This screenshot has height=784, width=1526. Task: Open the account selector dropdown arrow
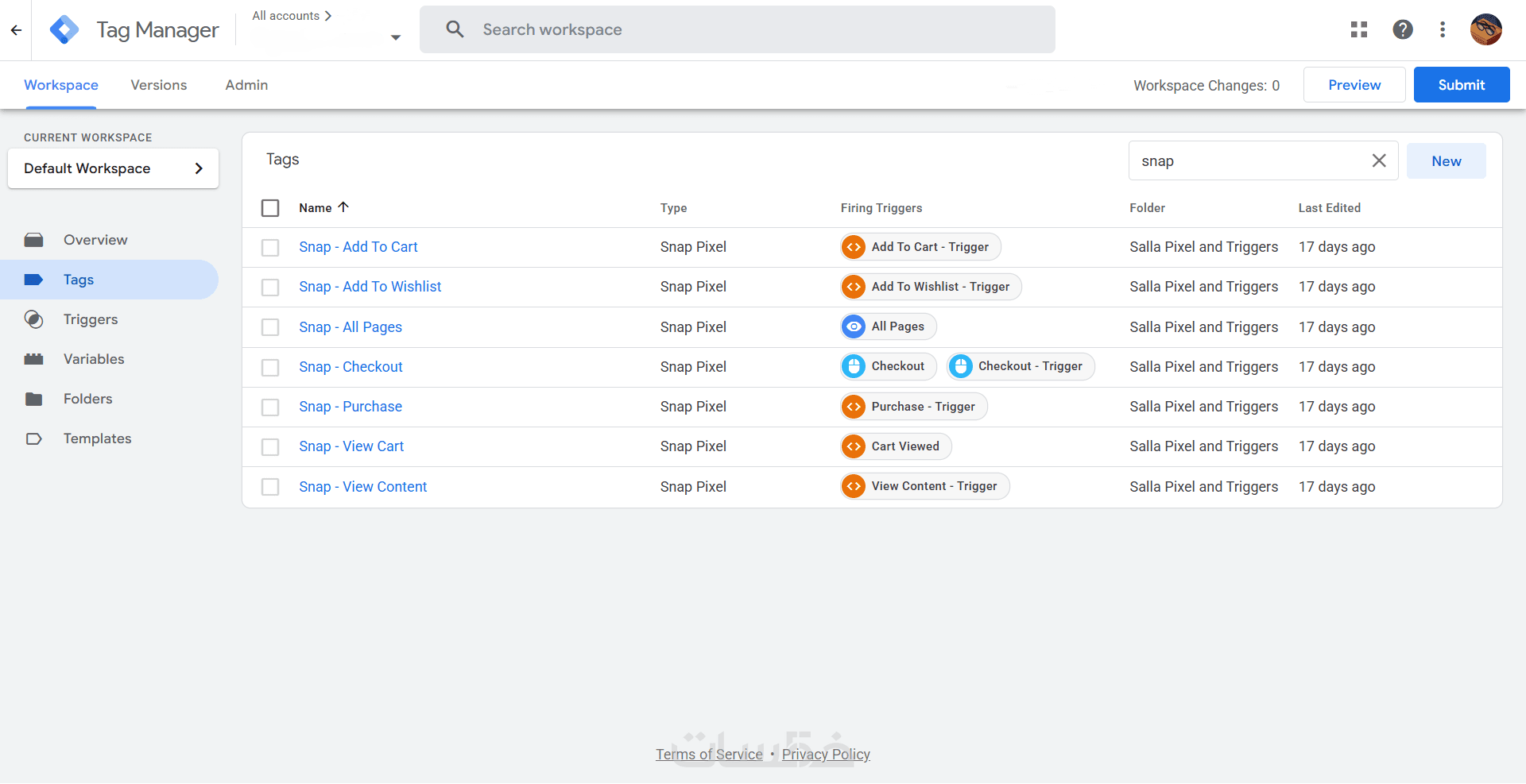coord(396,37)
